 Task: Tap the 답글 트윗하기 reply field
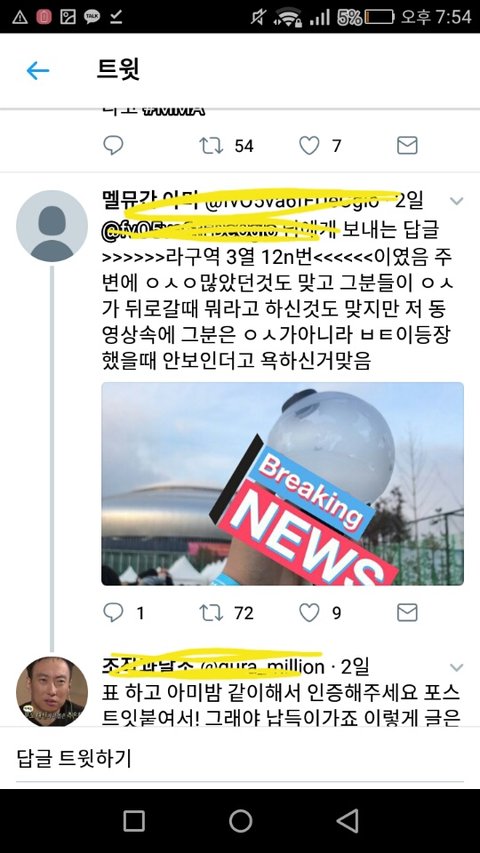240,758
